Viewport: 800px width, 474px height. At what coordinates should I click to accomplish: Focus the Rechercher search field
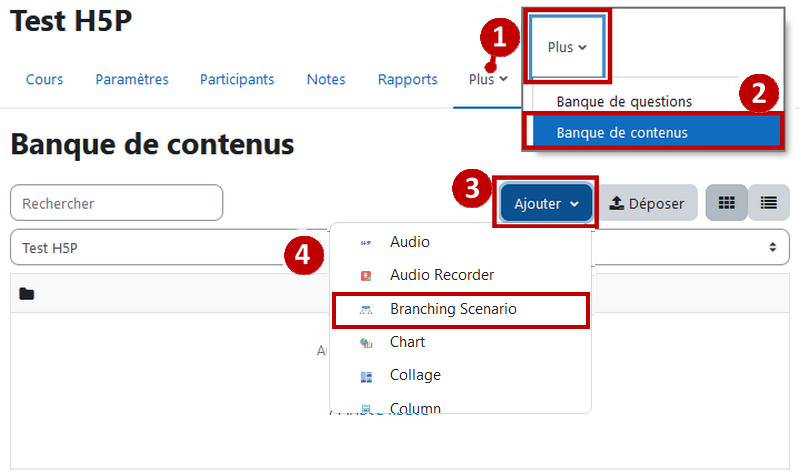point(116,203)
